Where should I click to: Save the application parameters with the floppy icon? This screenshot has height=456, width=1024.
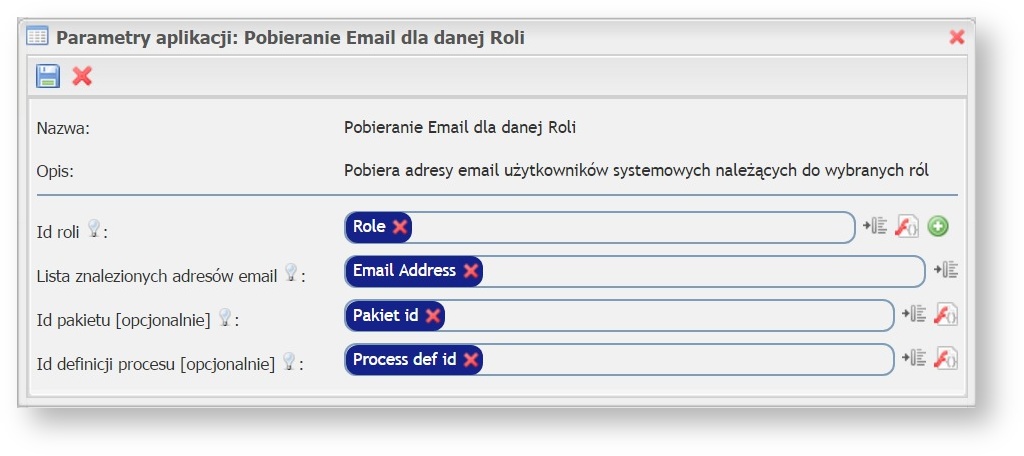pyautogui.click(x=48, y=76)
